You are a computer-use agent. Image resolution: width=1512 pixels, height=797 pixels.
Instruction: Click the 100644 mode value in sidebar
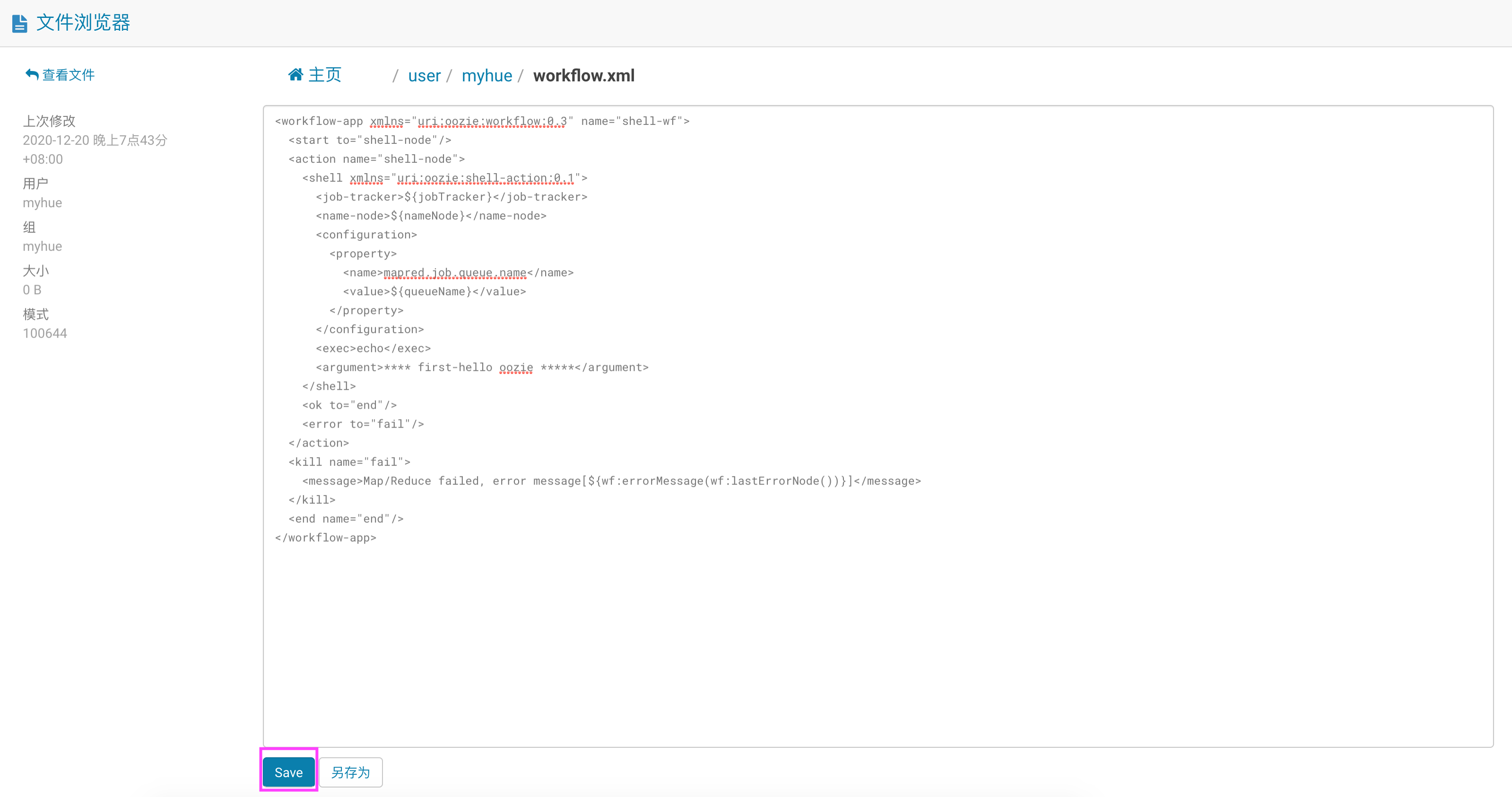45,333
